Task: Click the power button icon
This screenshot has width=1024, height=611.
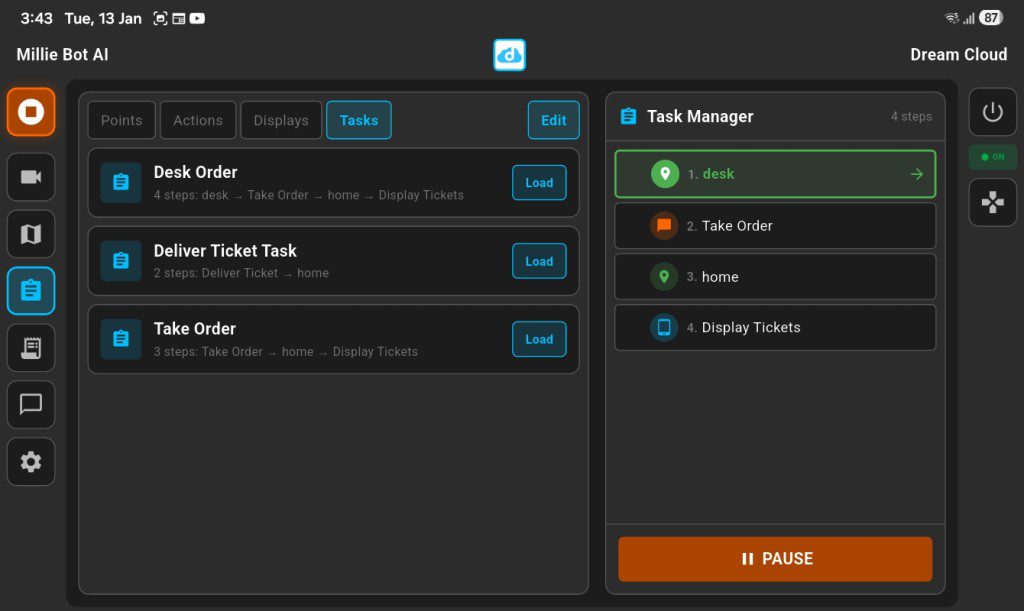Action: coord(992,112)
